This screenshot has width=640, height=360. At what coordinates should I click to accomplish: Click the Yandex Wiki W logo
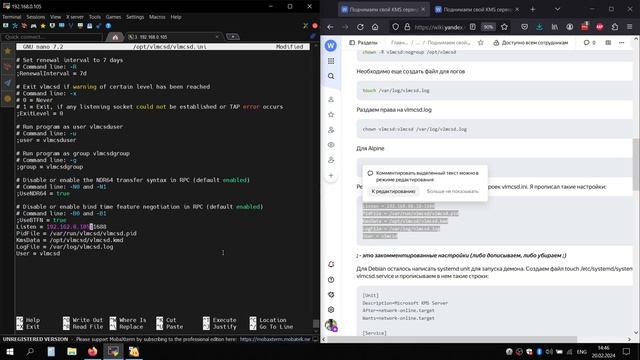click(x=331, y=45)
